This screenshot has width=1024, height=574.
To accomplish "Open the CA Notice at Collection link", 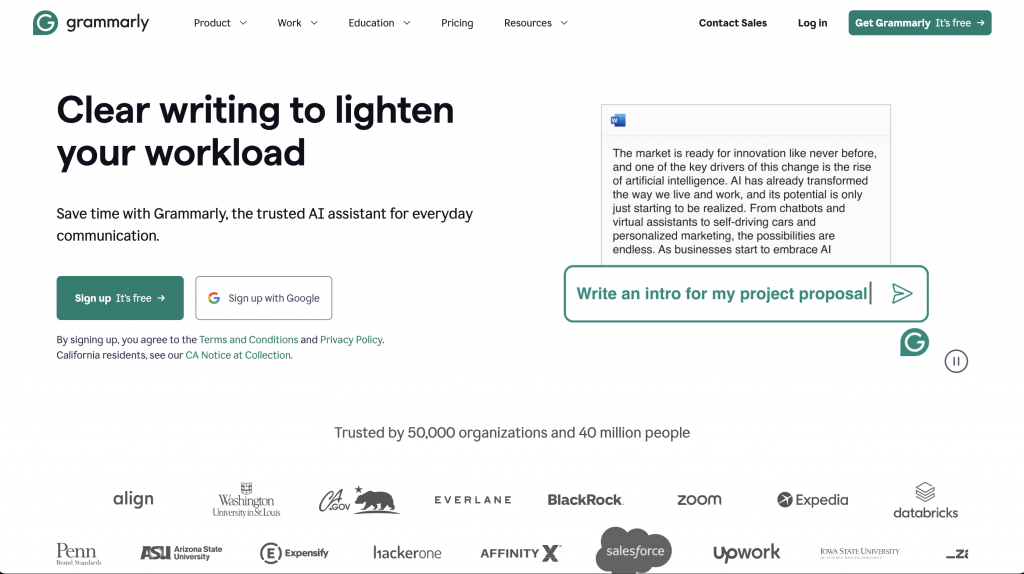I will (x=238, y=355).
